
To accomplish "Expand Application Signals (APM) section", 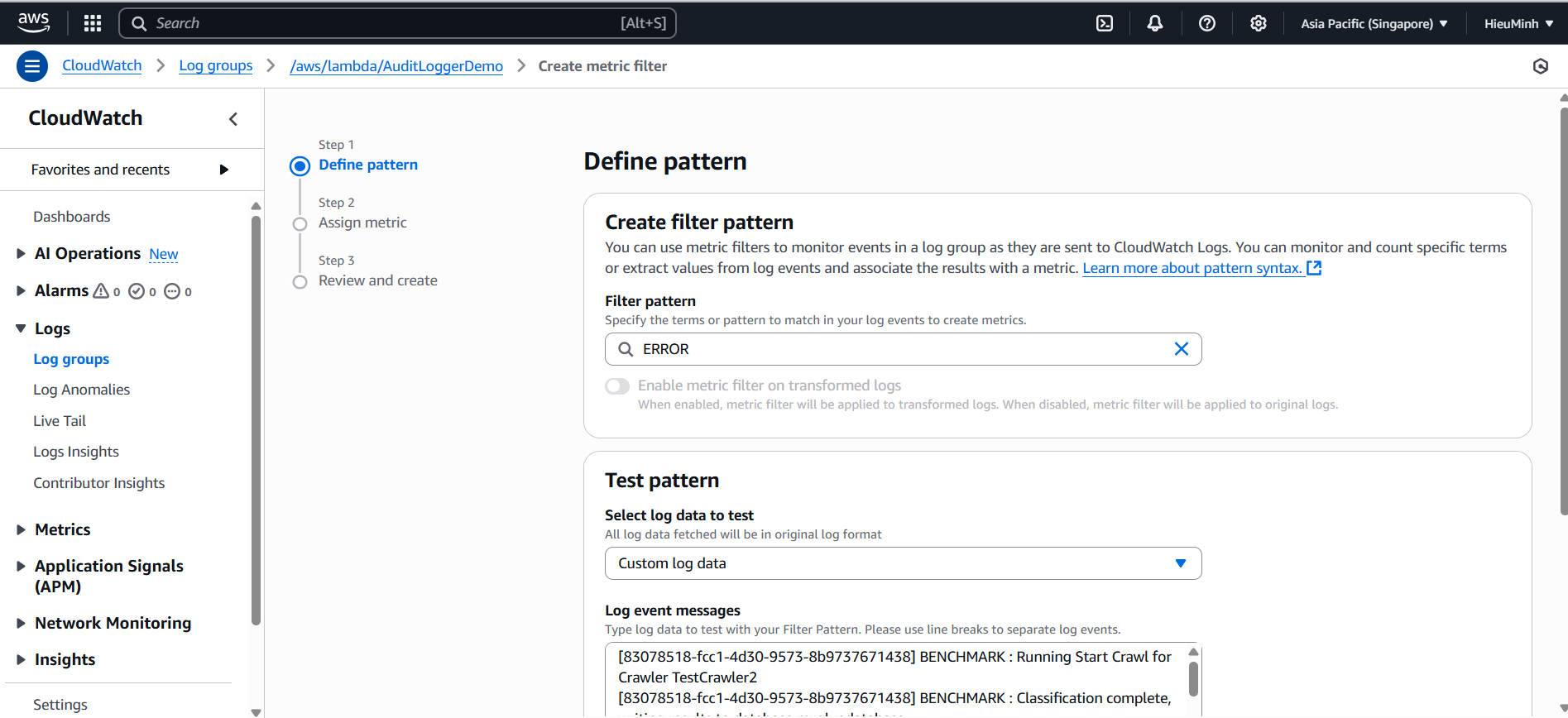I will pos(21,566).
